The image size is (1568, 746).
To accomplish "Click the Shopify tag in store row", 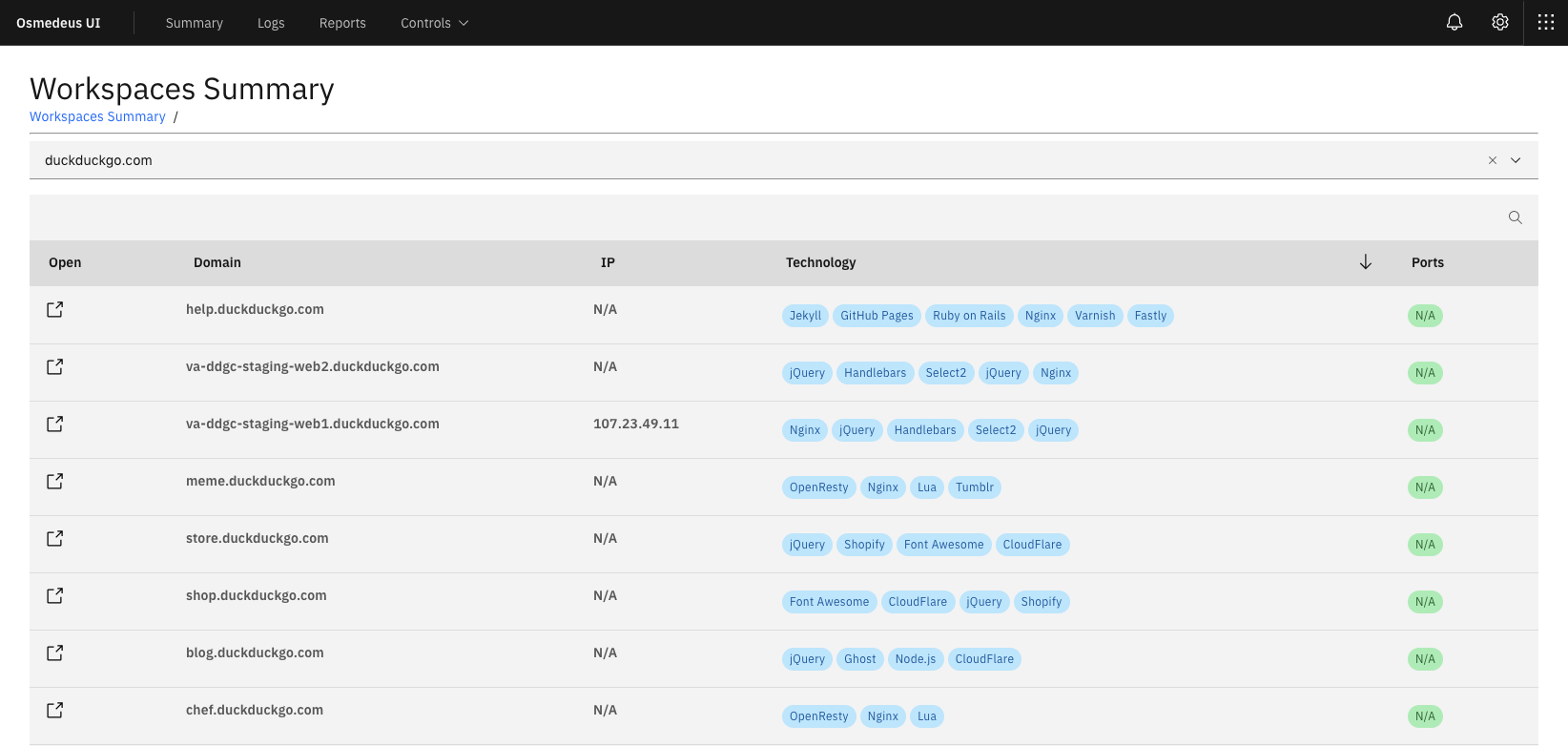I will click(864, 545).
